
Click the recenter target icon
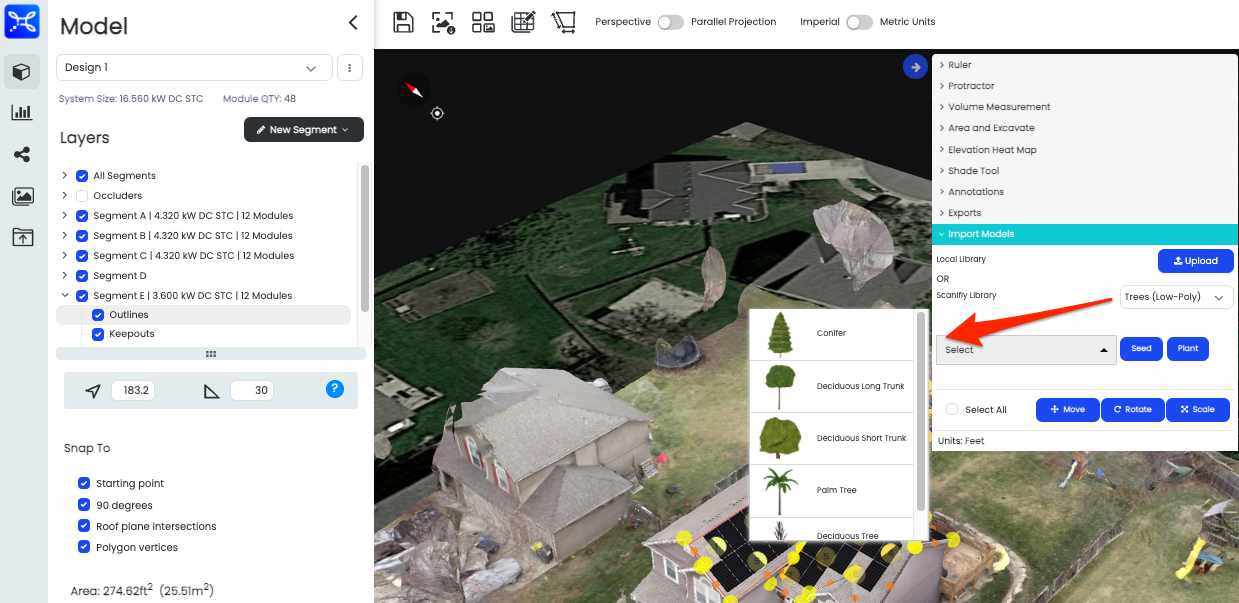[437, 113]
